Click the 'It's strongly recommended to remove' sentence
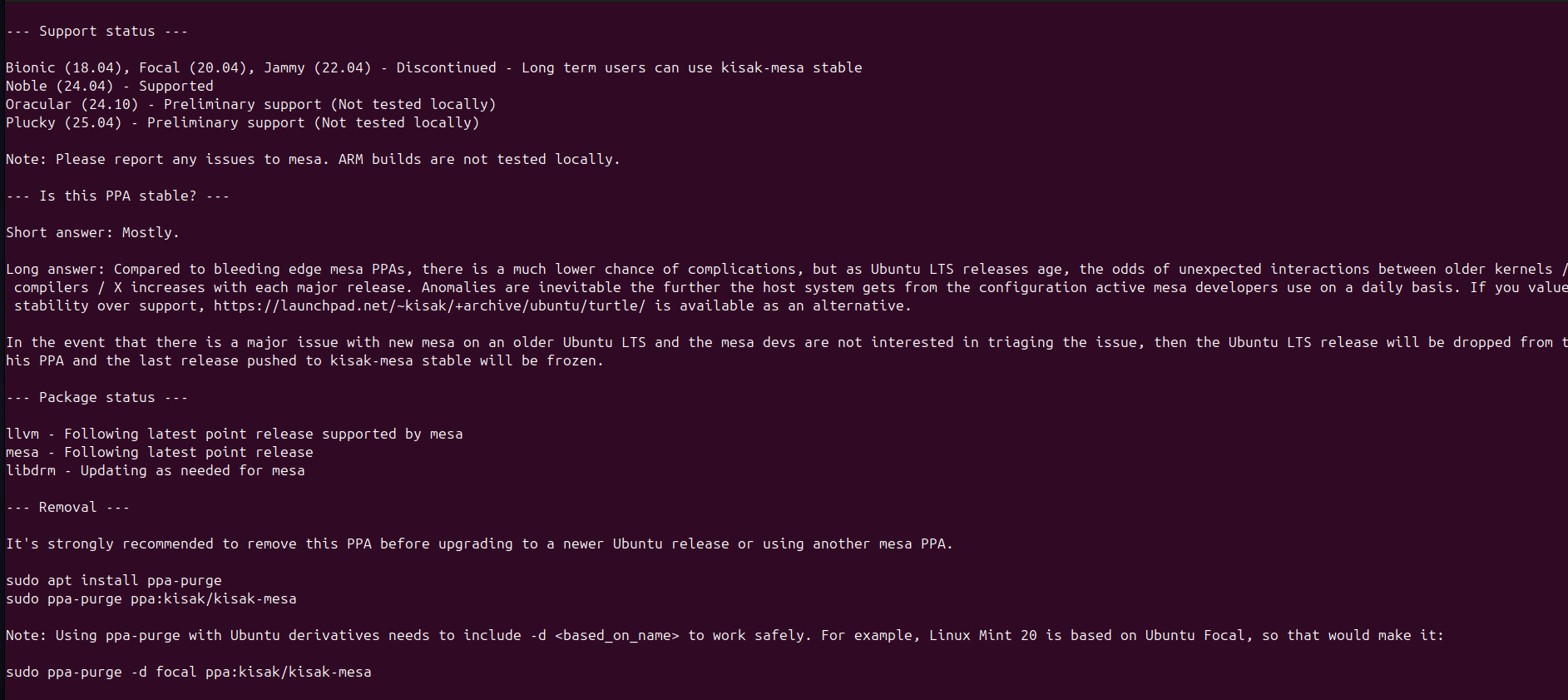 [479, 544]
